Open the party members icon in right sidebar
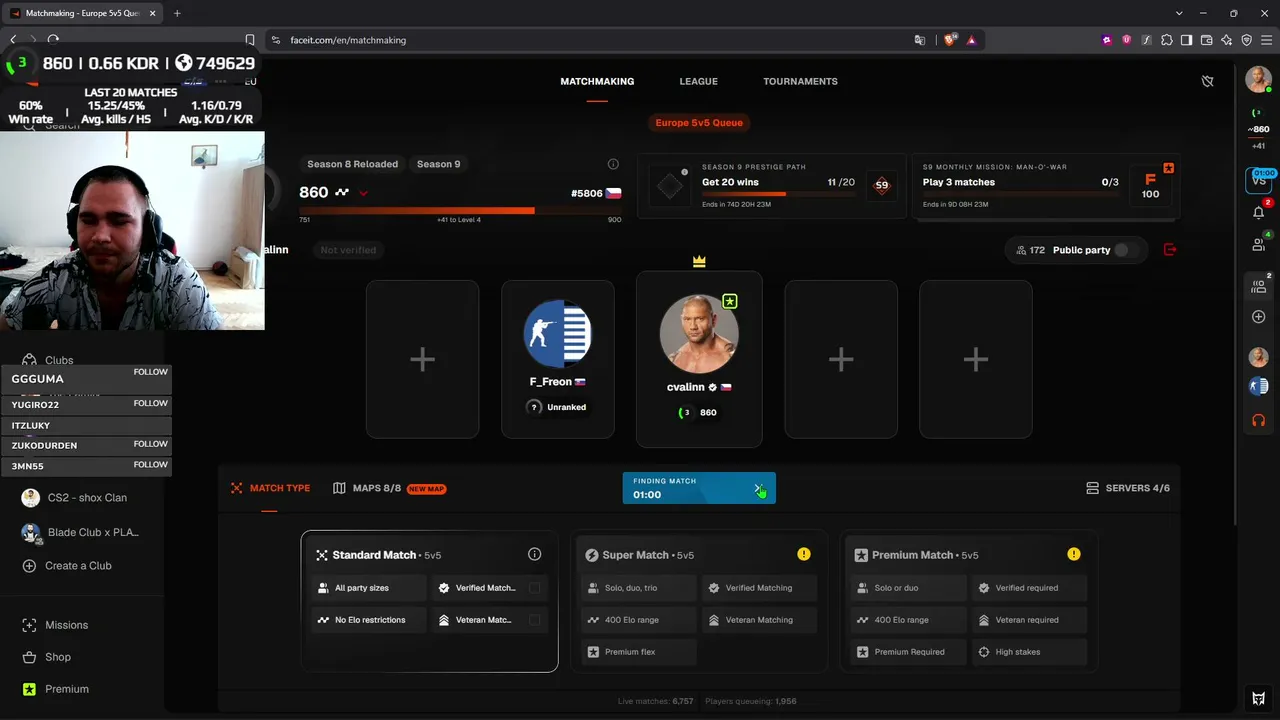 click(1259, 286)
